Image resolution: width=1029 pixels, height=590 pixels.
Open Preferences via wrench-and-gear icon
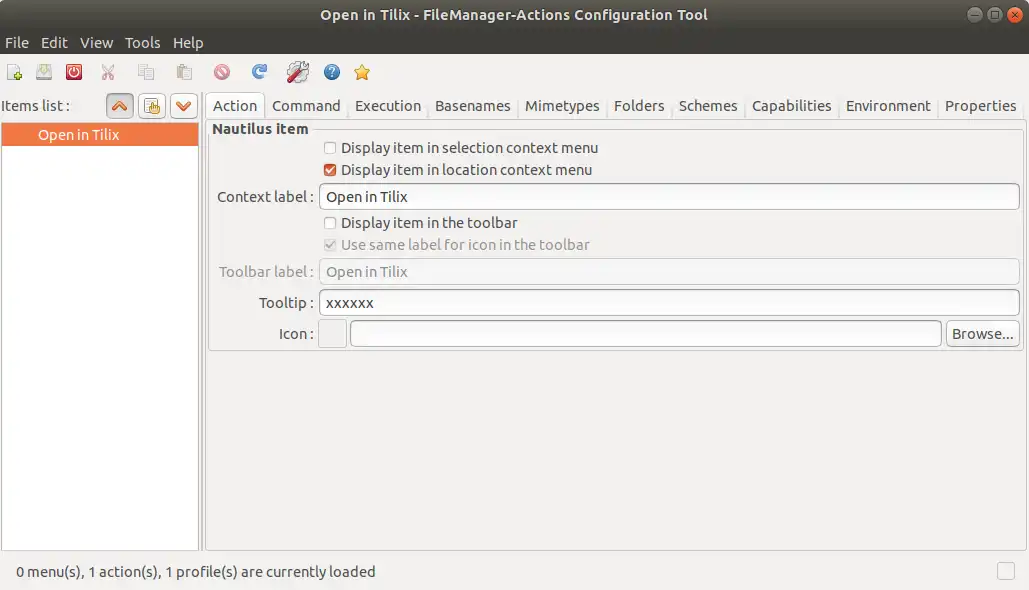[x=297, y=72]
